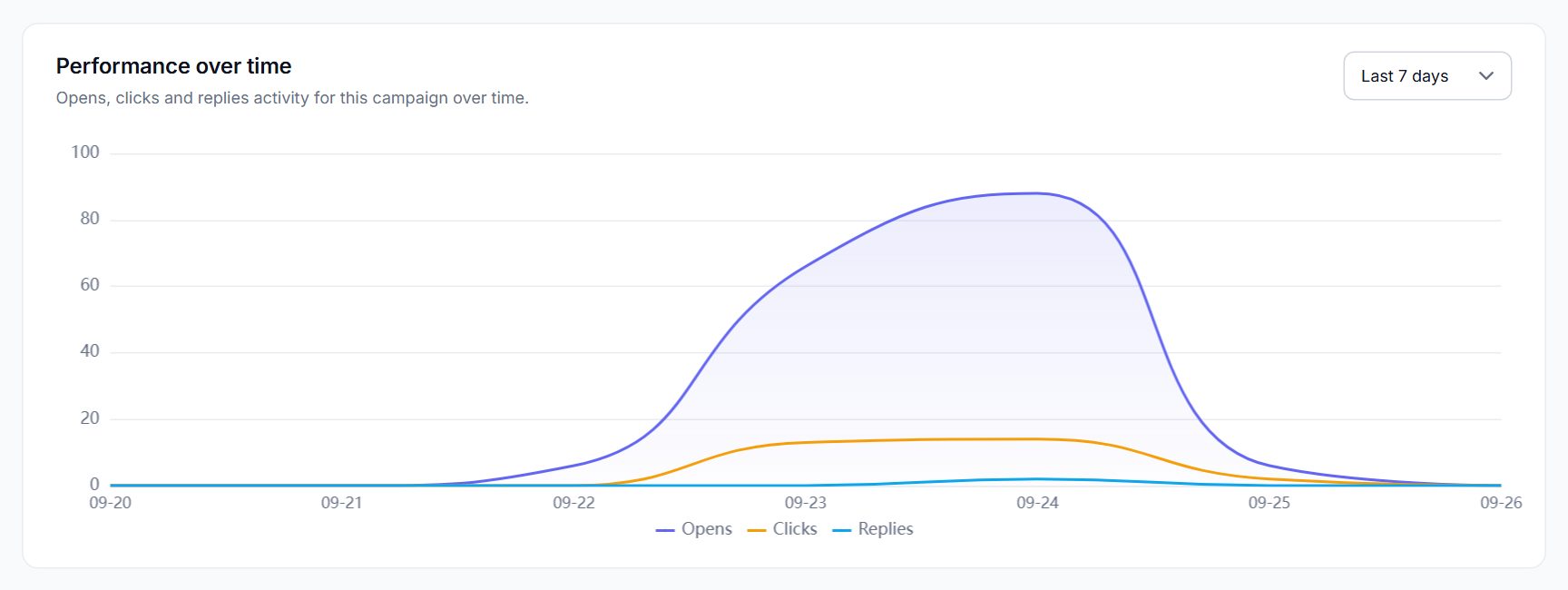Image resolution: width=1568 pixels, height=590 pixels.
Task: Click the 20 y-axis value label
Action: (90, 418)
